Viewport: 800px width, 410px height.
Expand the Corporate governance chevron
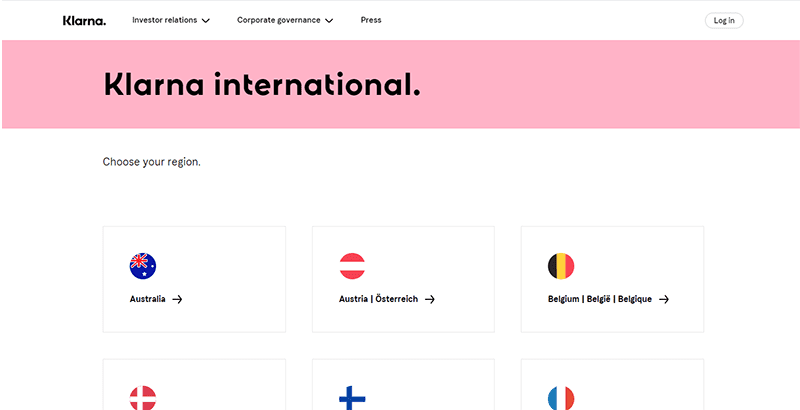click(329, 21)
